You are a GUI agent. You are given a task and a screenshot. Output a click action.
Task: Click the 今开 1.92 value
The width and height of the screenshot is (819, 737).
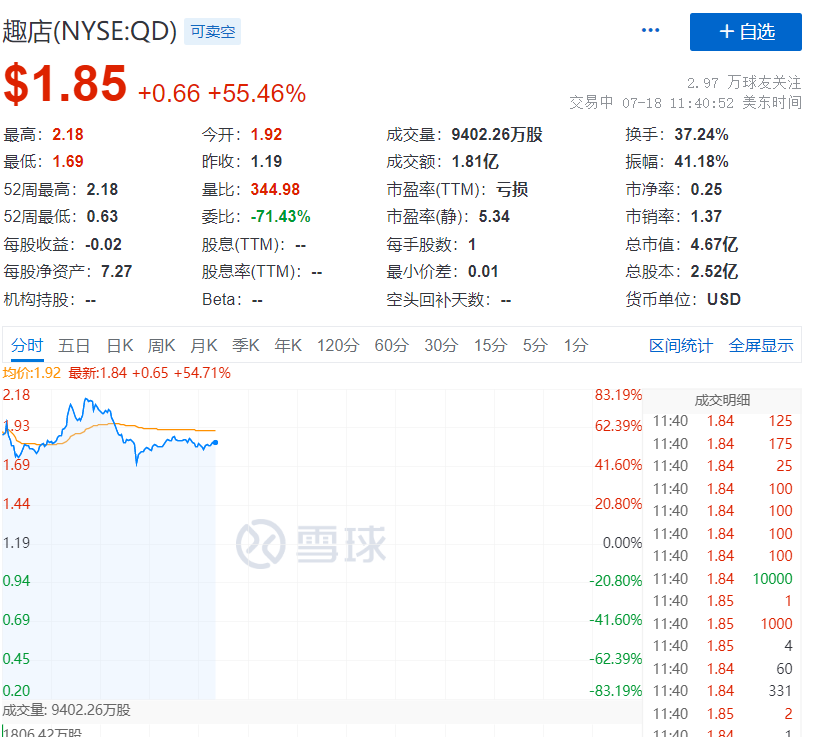coord(266,135)
